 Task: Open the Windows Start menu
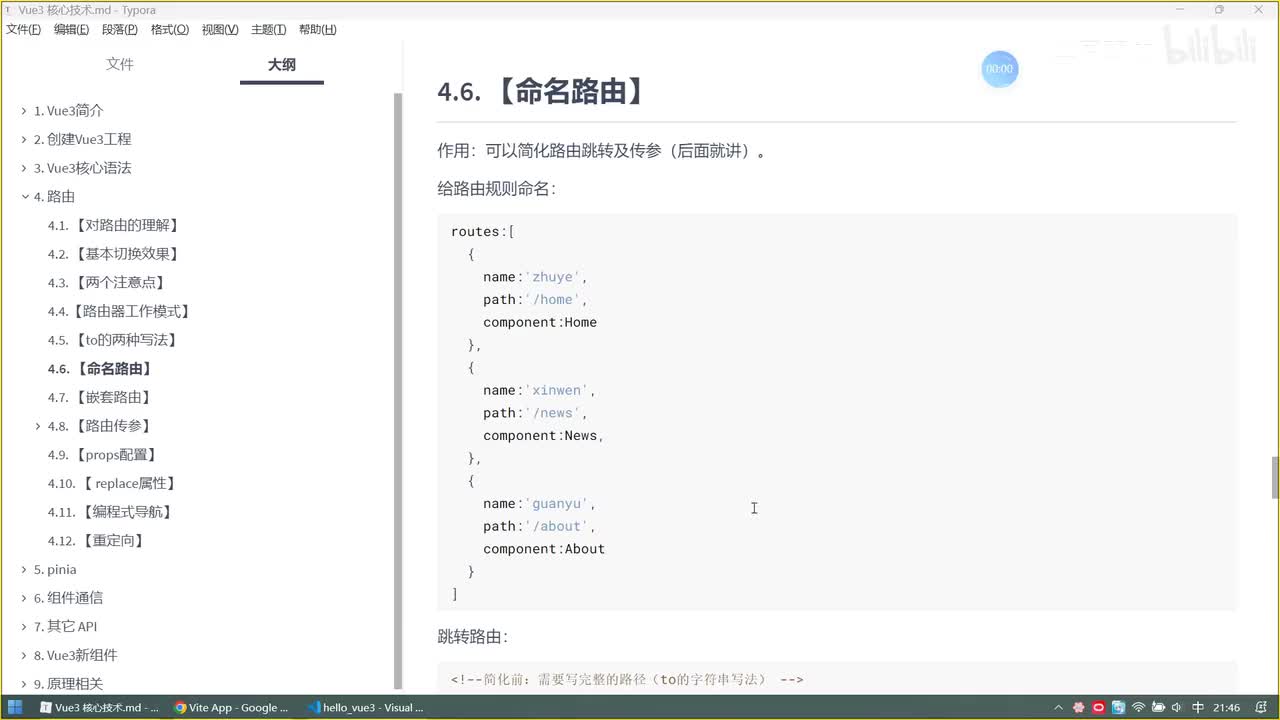[x=15, y=707]
